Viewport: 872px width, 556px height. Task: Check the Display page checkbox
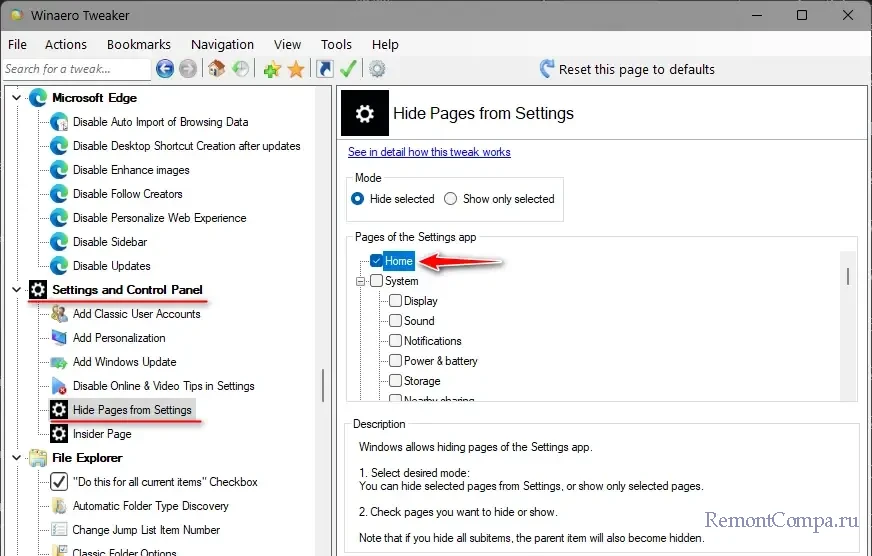tap(396, 301)
